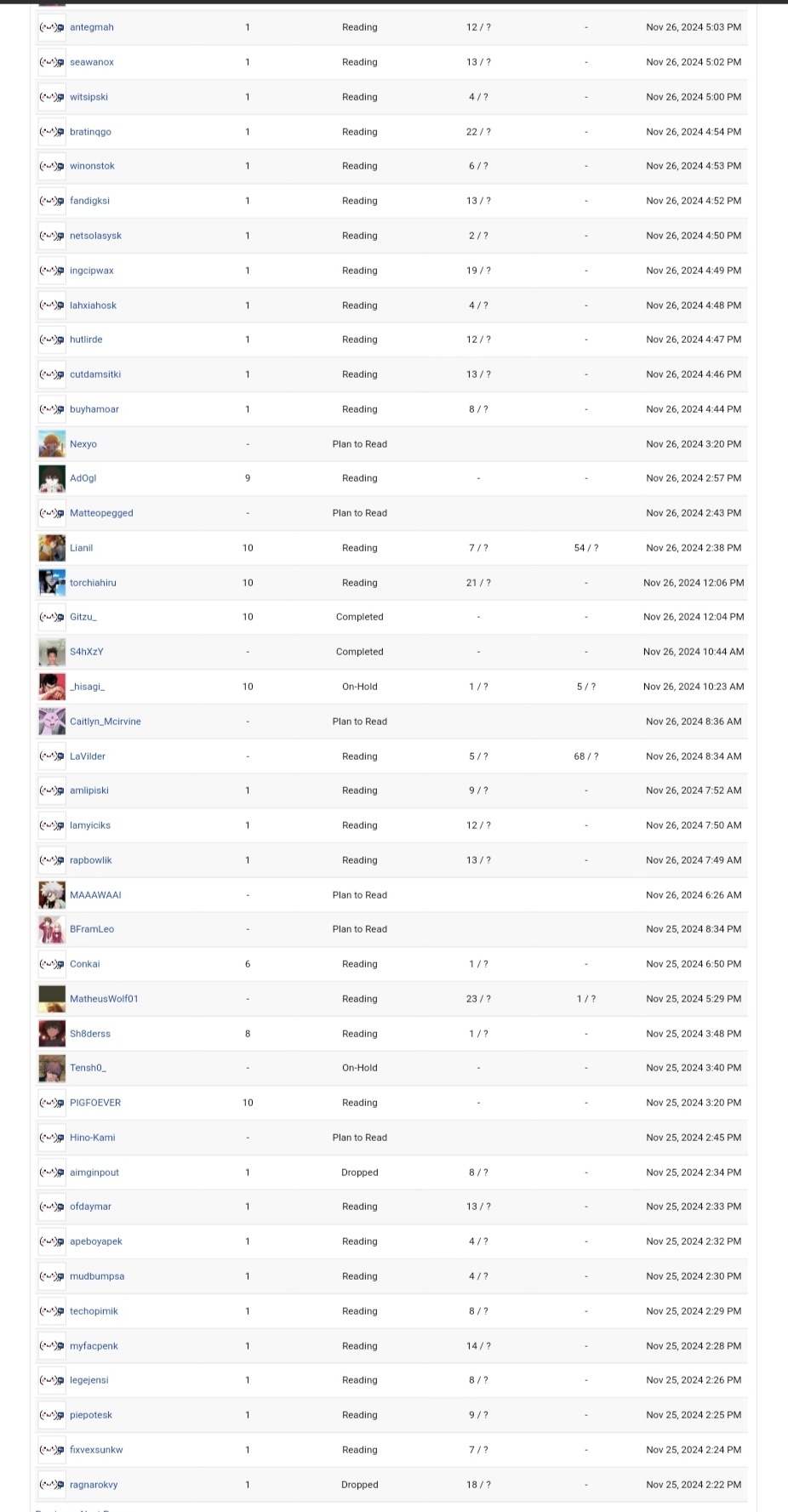Open MAAAWAAI's profile avatar
The width and height of the screenshot is (788, 1512).
(52, 895)
